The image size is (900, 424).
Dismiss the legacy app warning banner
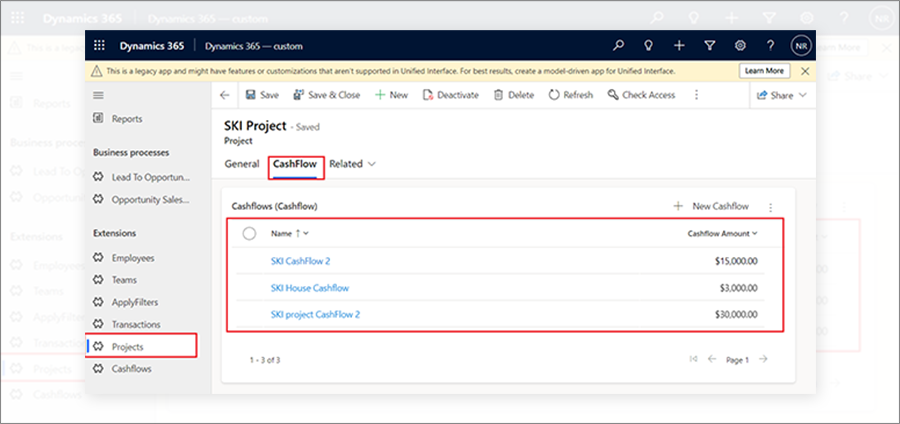(x=805, y=71)
